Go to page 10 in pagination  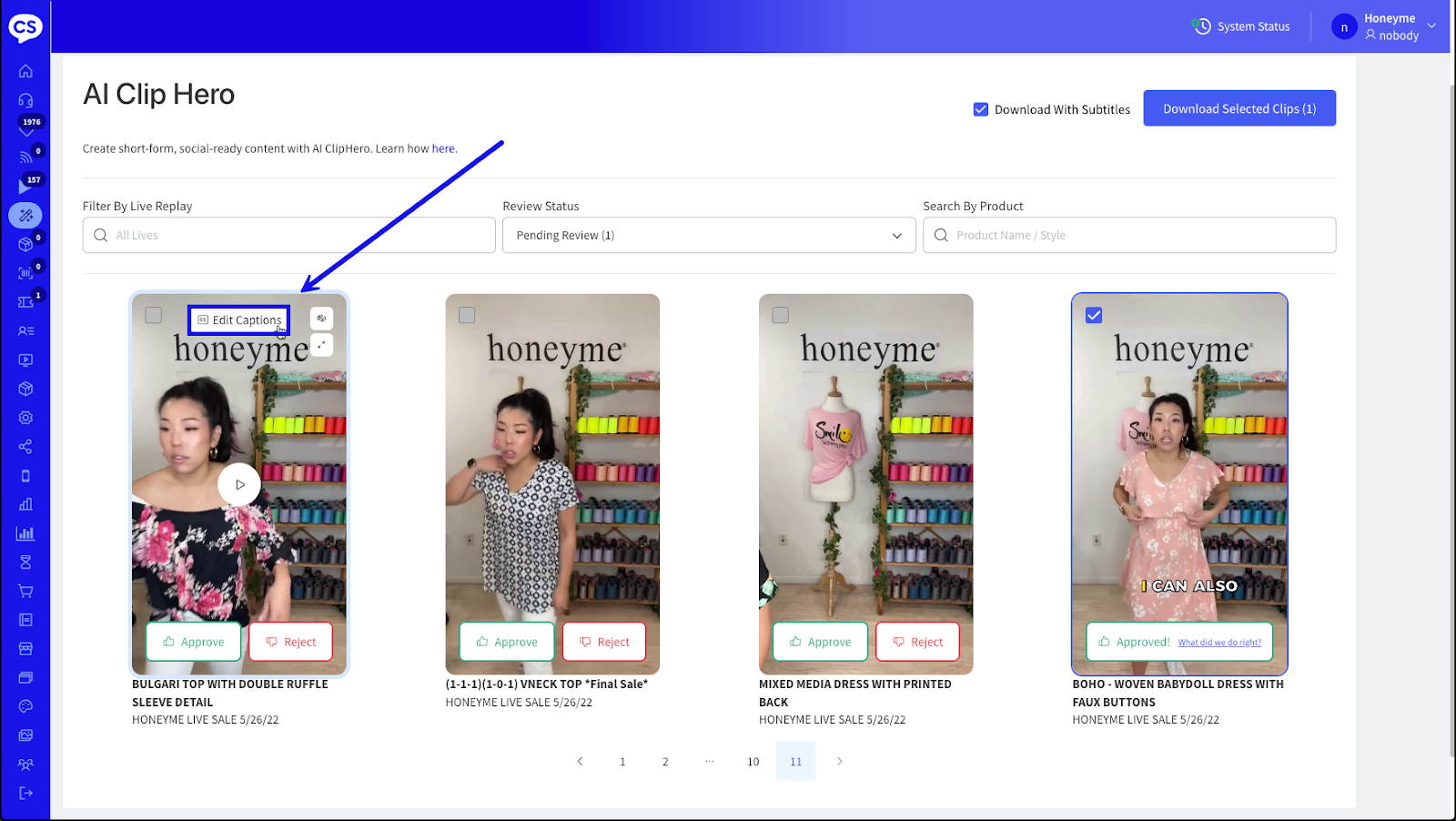[753, 762]
